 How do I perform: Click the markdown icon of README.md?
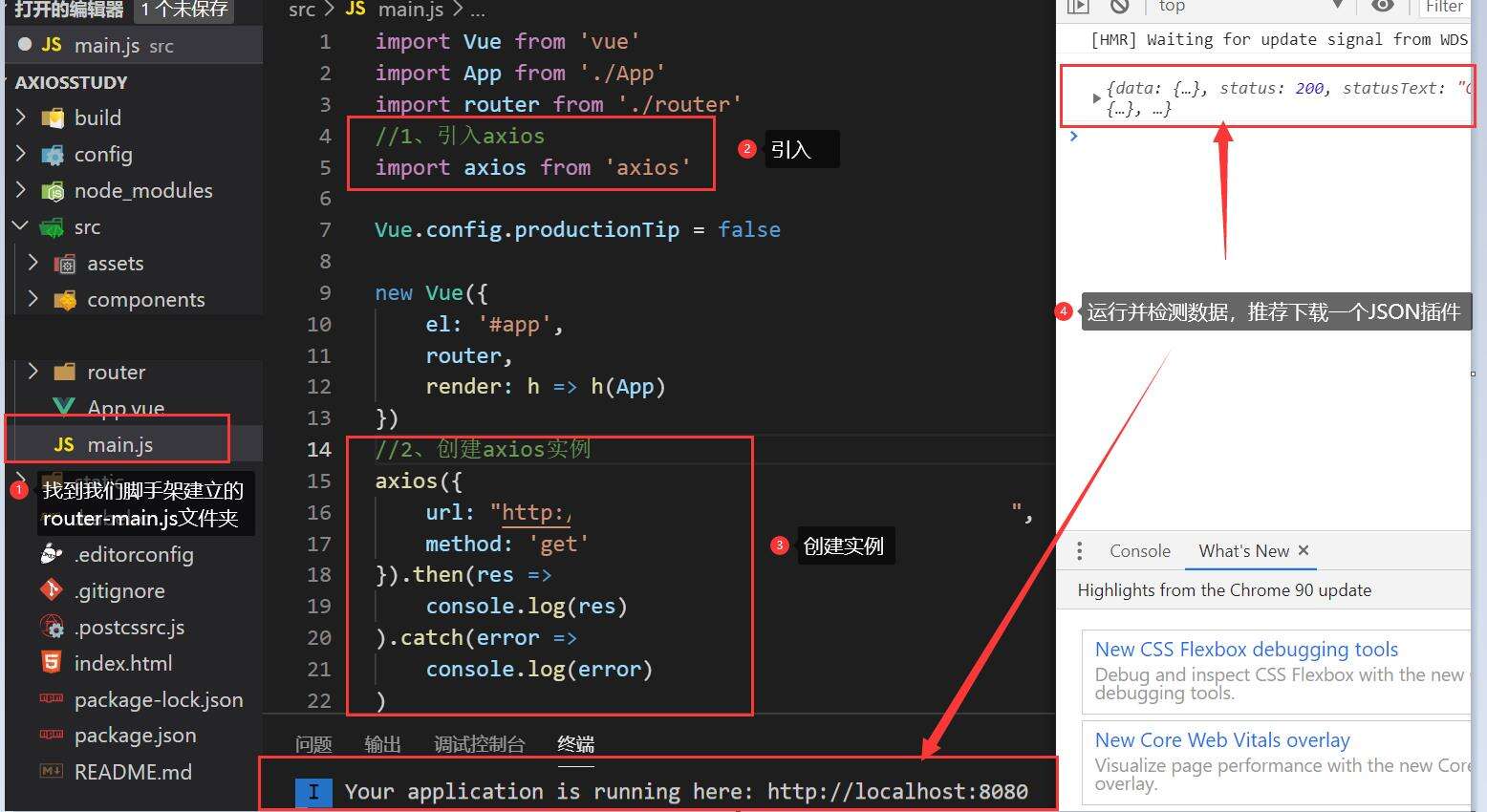(x=52, y=771)
